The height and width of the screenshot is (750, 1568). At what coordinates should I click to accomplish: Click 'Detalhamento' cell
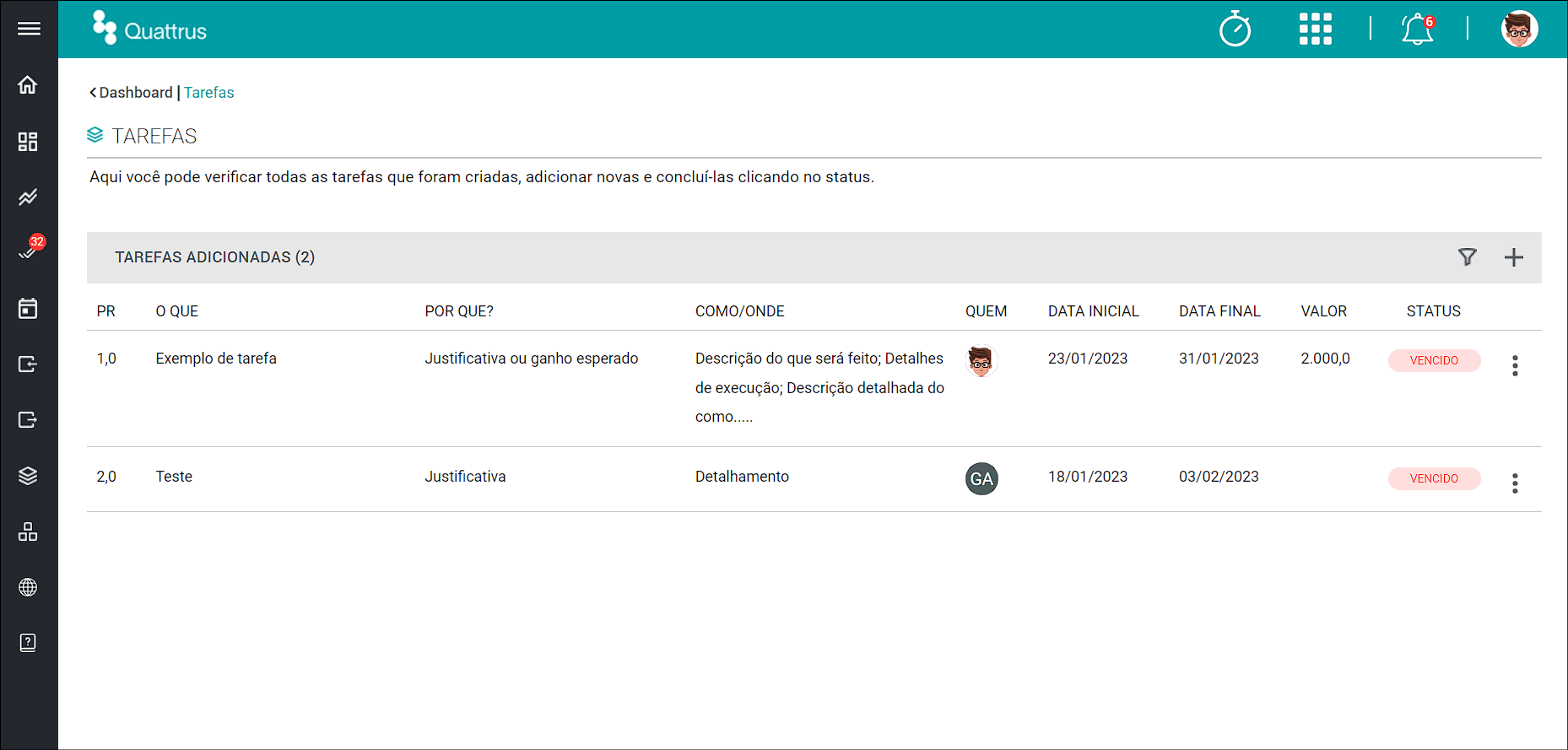coord(742,477)
